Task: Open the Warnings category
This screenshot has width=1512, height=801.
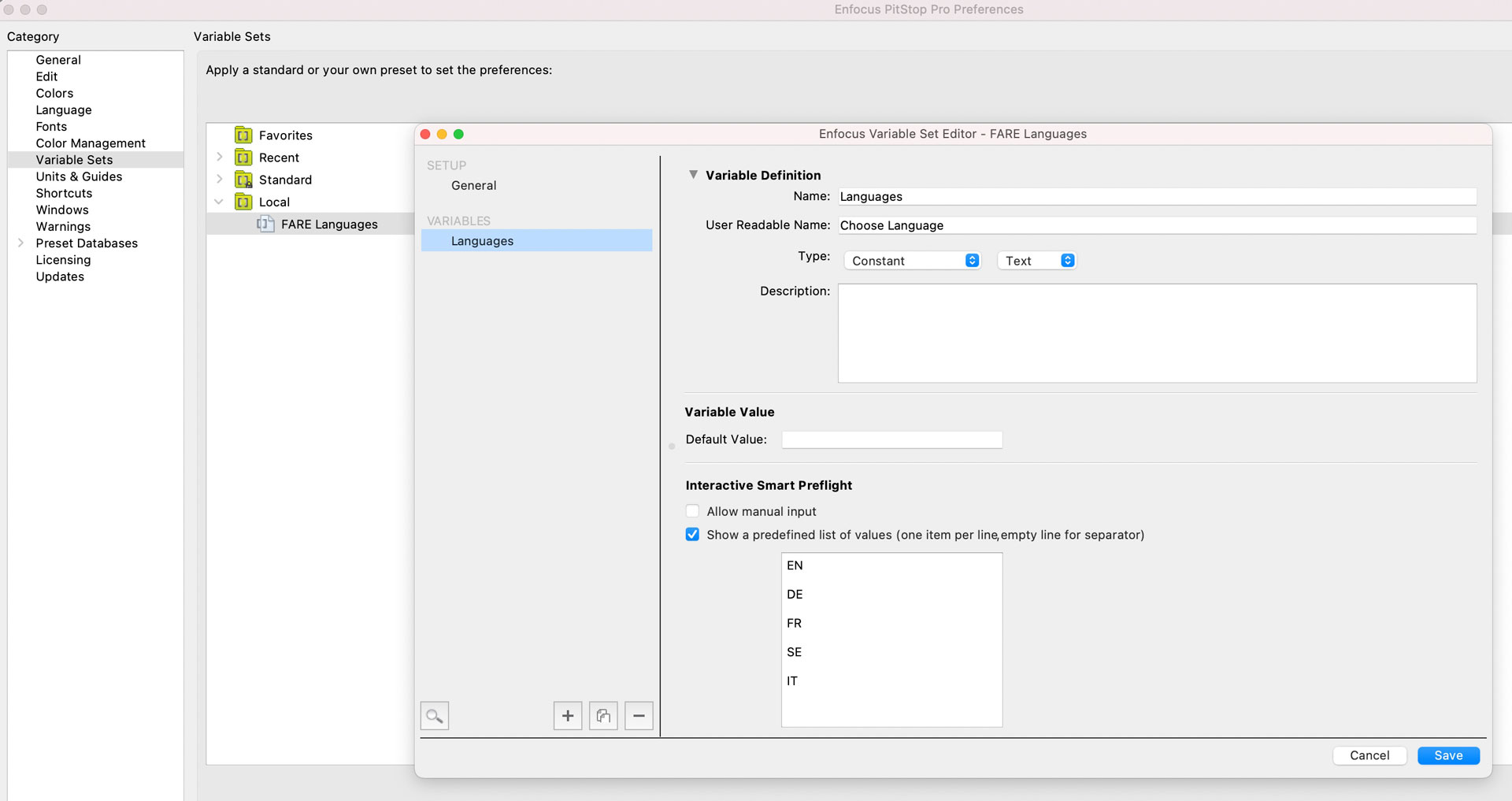Action: point(63,227)
